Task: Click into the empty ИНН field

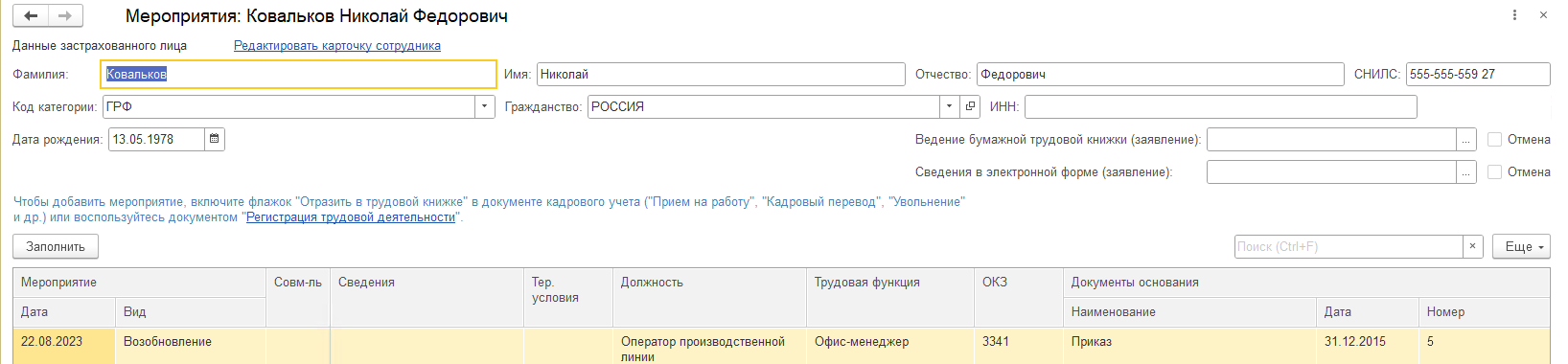Action: coord(1220,106)
